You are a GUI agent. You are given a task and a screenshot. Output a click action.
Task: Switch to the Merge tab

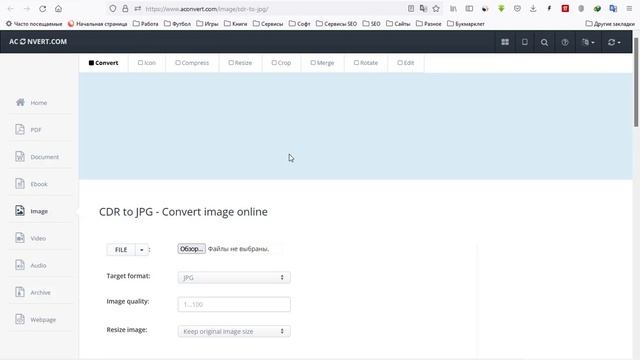[322, 63]
